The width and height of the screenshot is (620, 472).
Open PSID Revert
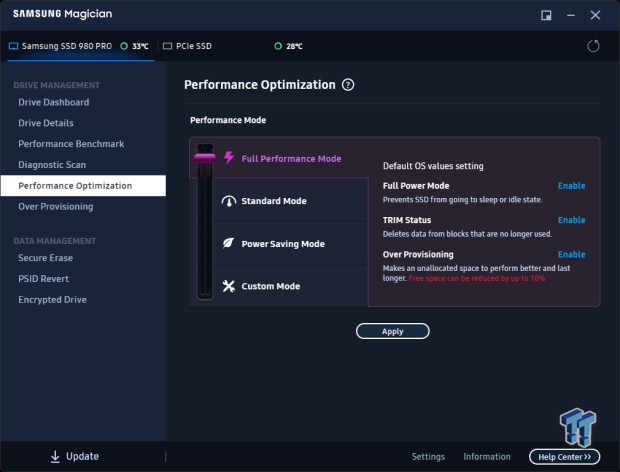43,279
